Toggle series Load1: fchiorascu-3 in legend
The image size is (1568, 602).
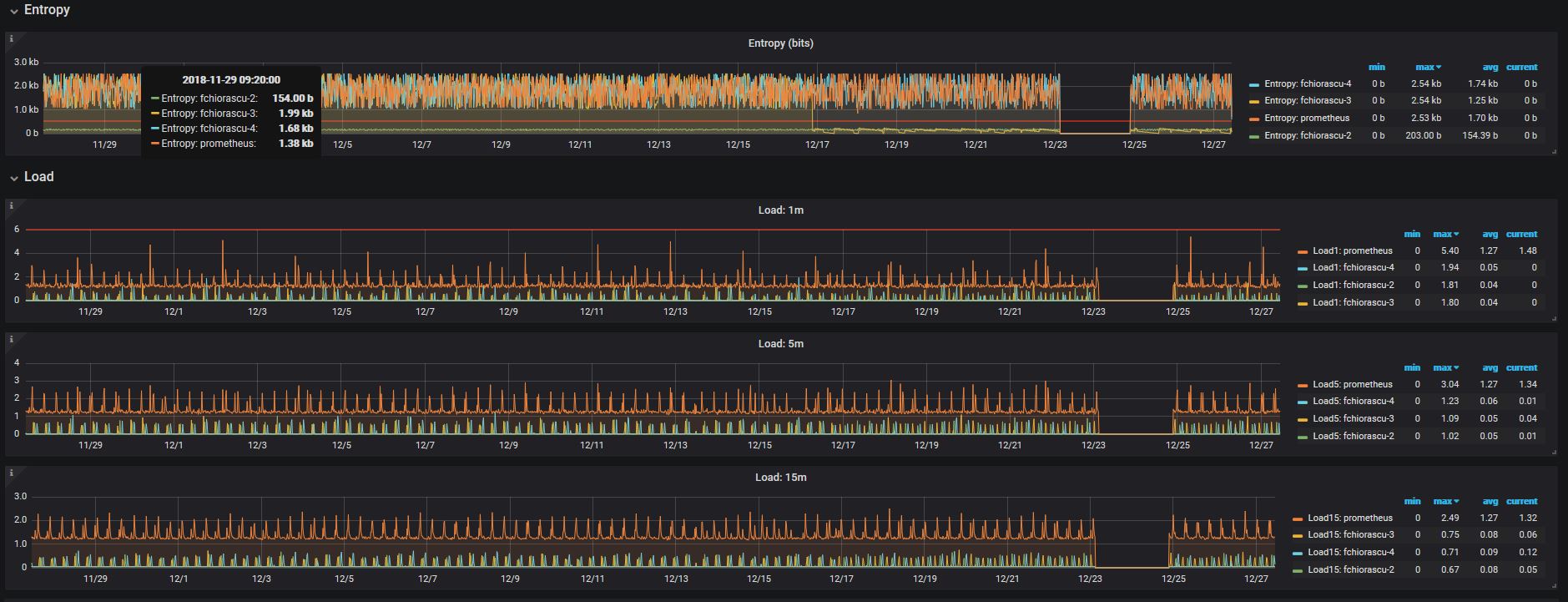pyautogui.click(x=1354, y=302)
